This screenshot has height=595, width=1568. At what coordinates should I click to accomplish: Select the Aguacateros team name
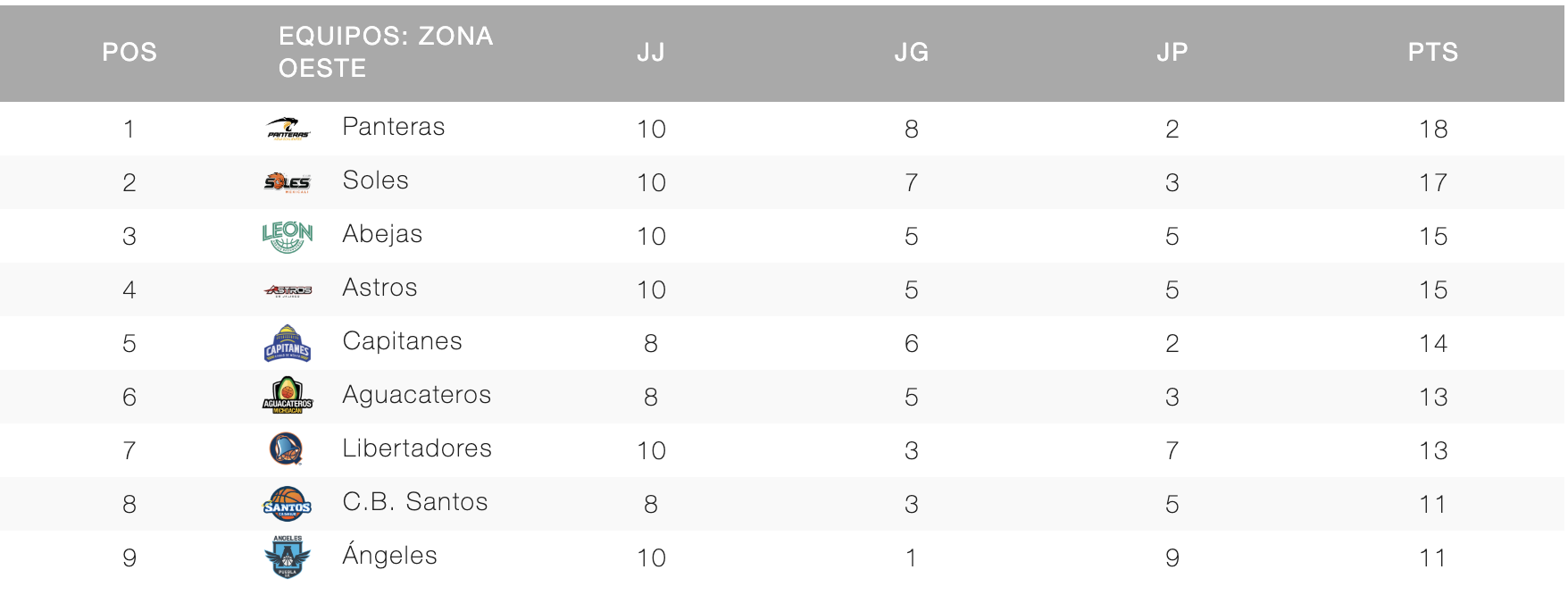pos(417,395)
